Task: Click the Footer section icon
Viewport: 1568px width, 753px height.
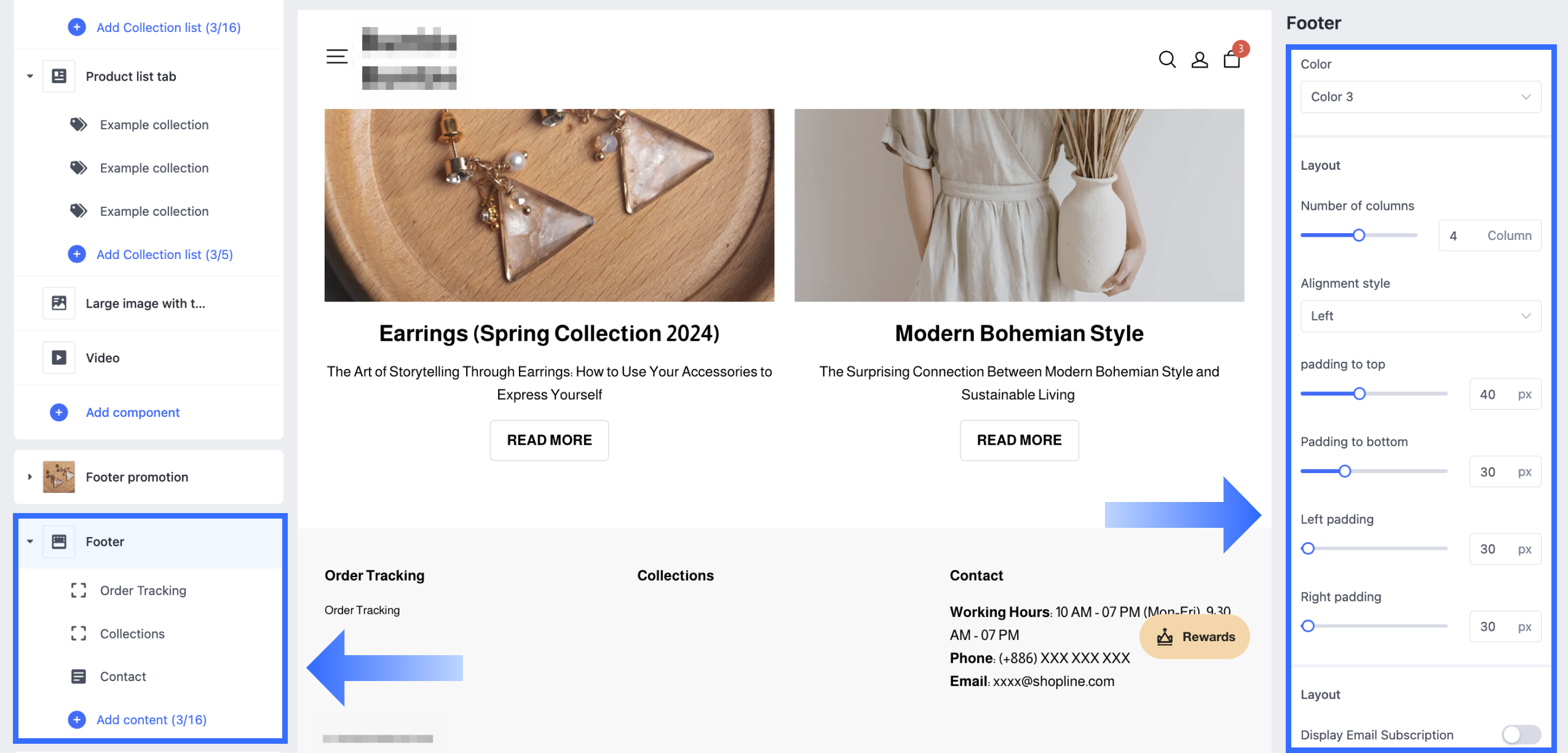Action: tap(59, 541)
